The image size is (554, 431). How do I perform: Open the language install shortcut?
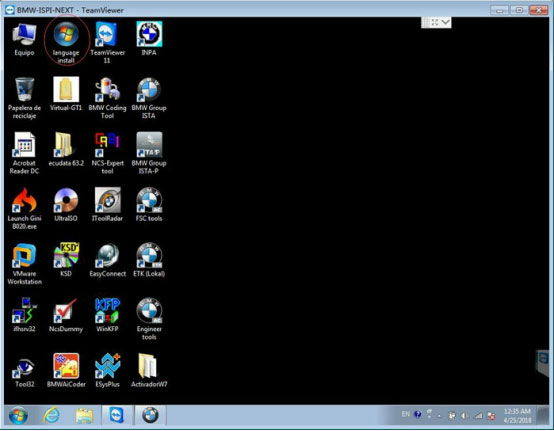pyautogui.click(x=66, y=43)
